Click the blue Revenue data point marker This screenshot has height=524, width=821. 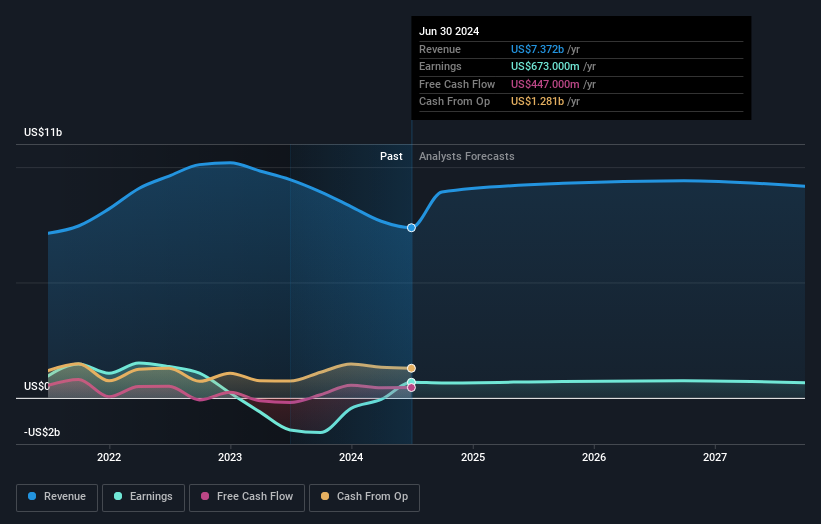coord(412,228)
